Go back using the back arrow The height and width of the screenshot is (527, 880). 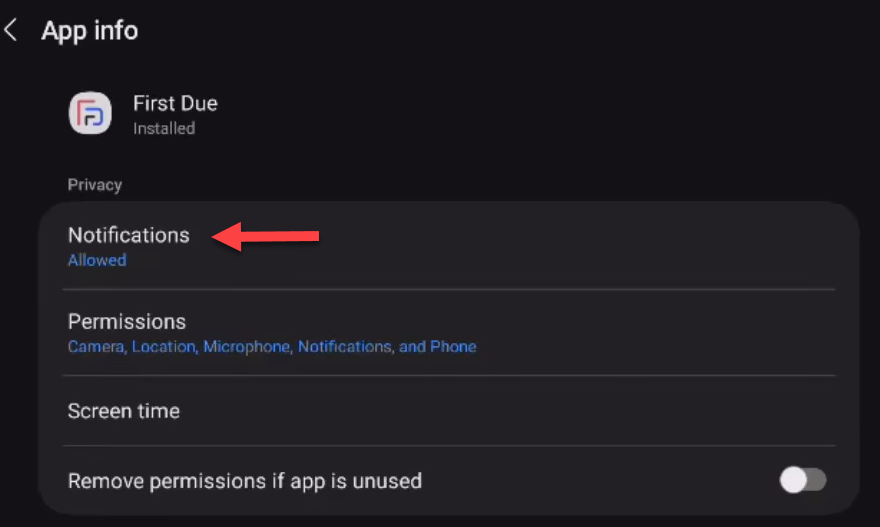pos(11,30)
